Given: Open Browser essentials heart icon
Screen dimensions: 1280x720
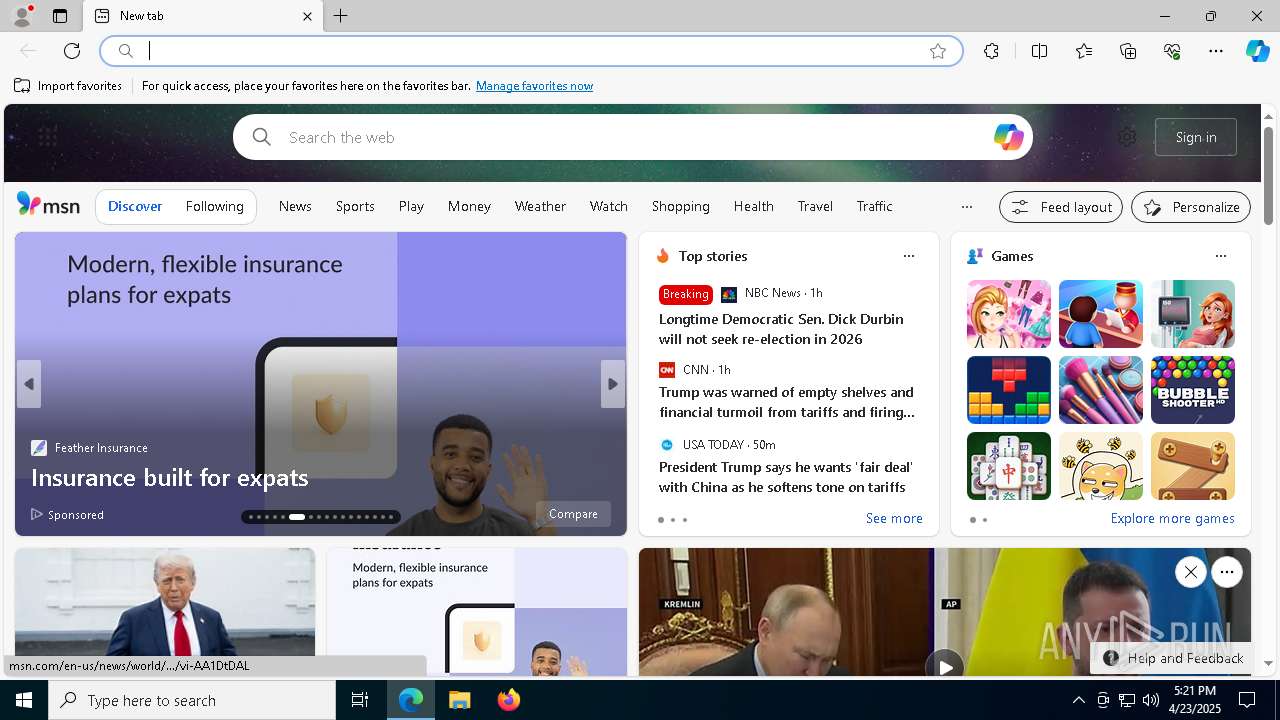Looking at the screenshot, I should tap(1172, 51).
